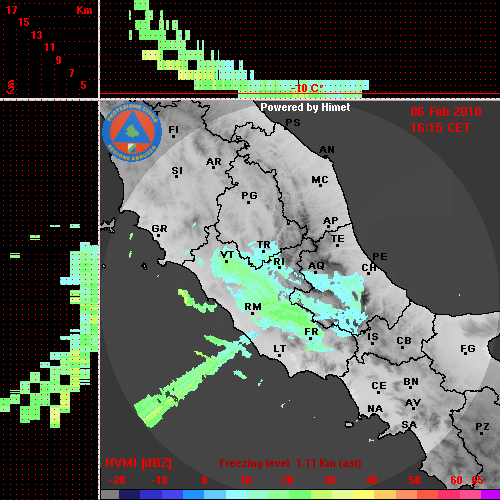Click the SA city label

pyautogui.click(x=409, y=425)
